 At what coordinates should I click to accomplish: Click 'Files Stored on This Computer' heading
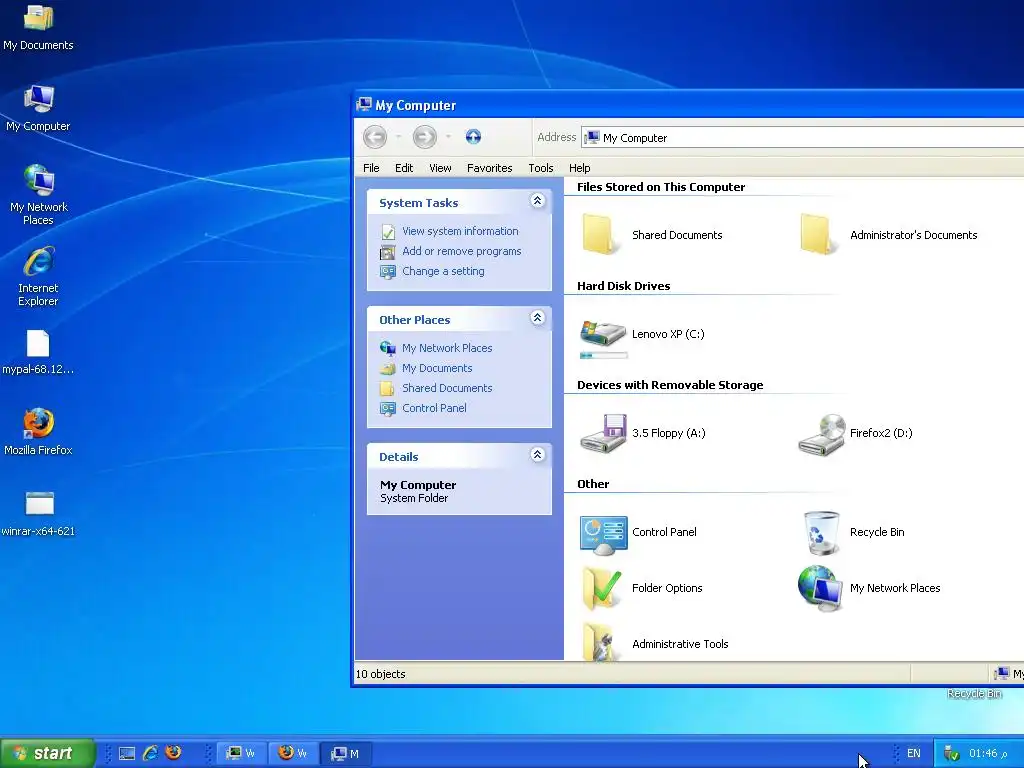tap(661, 187)
